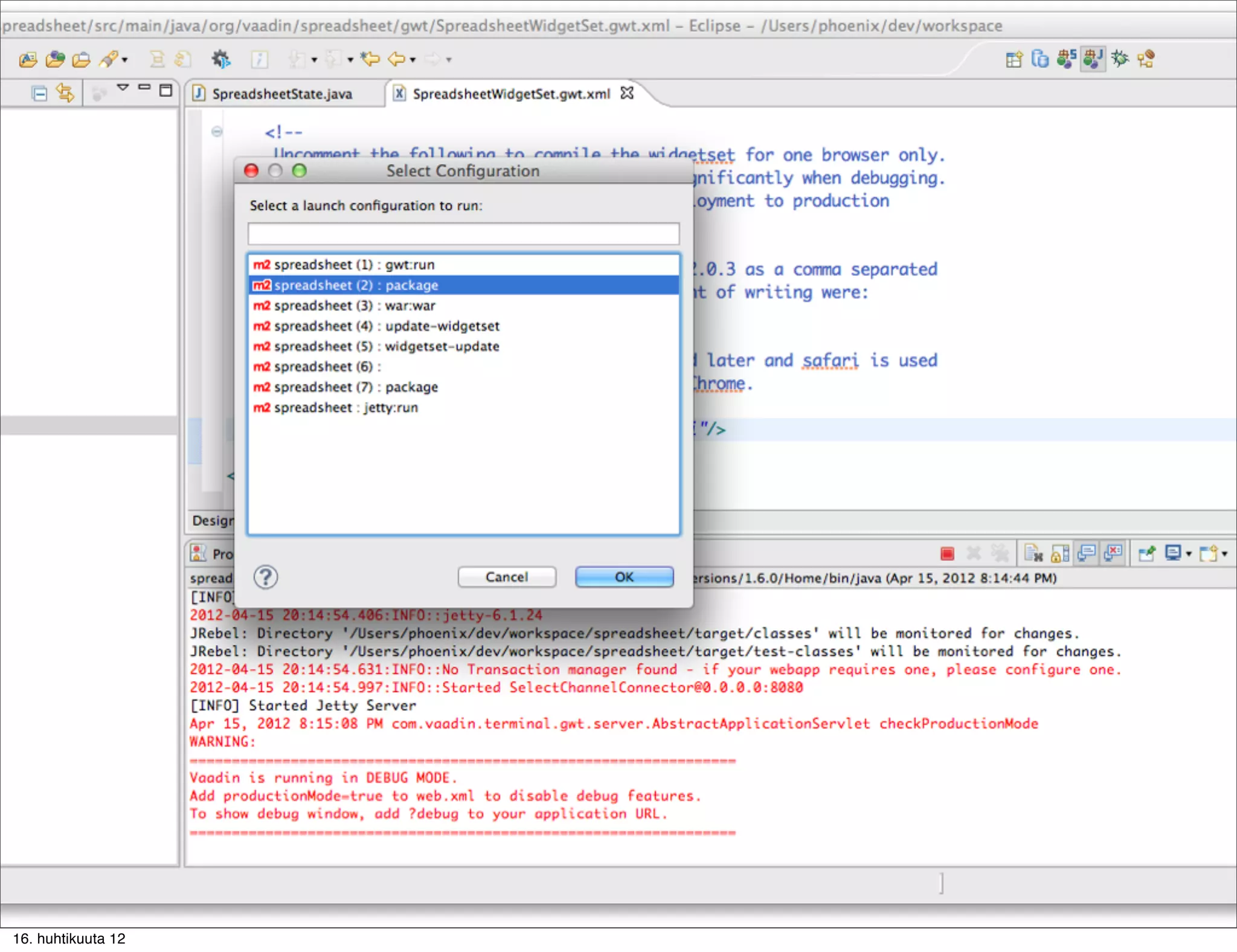Click the Cancel button
This screenshot has width=1237, height=952.
506,577
